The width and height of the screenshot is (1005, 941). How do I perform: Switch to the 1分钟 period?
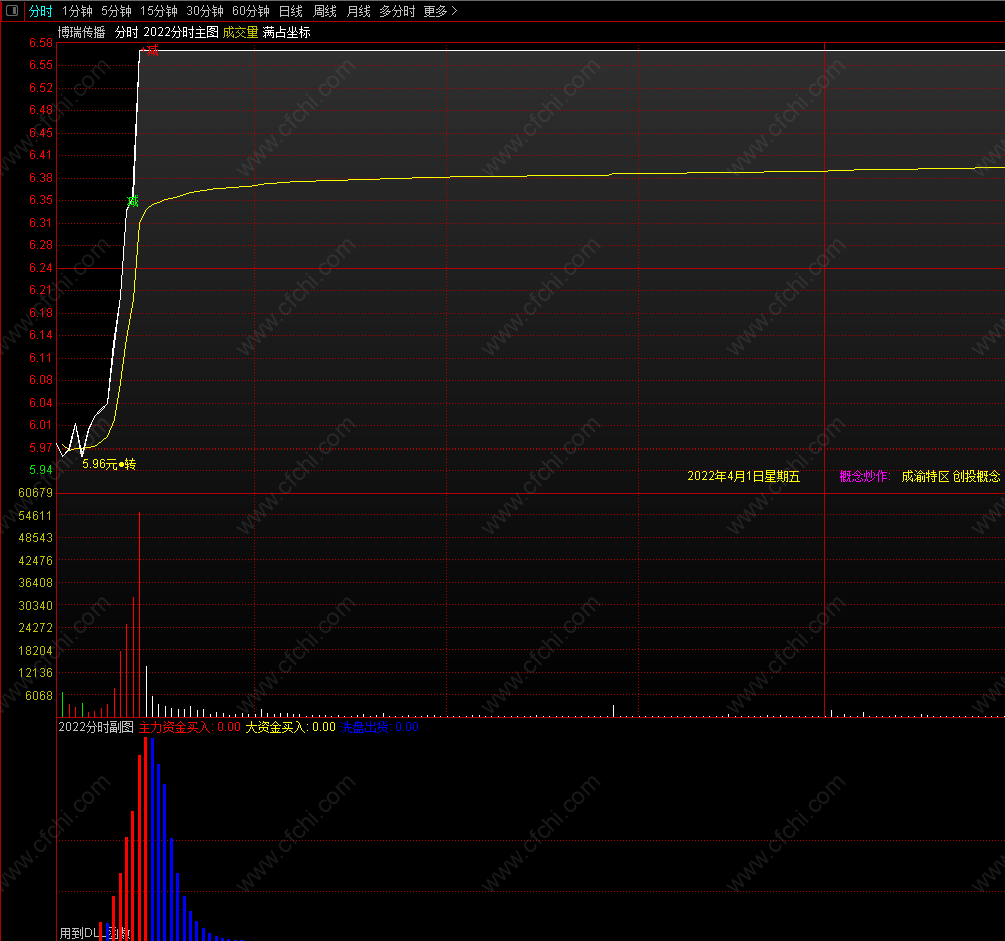pos(77,11)
